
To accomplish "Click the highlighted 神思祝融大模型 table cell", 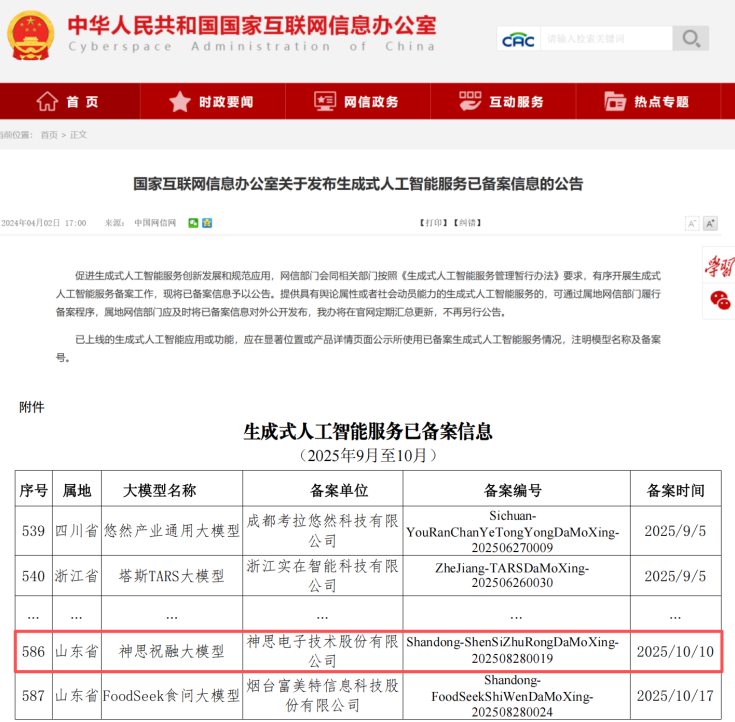I will [172, 652].
